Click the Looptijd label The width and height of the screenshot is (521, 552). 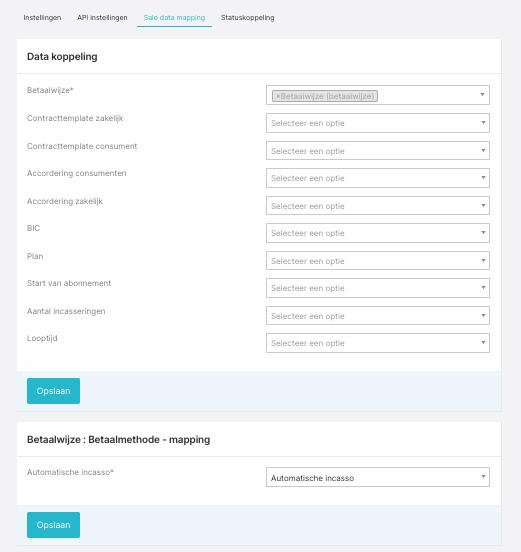(42, 338)
